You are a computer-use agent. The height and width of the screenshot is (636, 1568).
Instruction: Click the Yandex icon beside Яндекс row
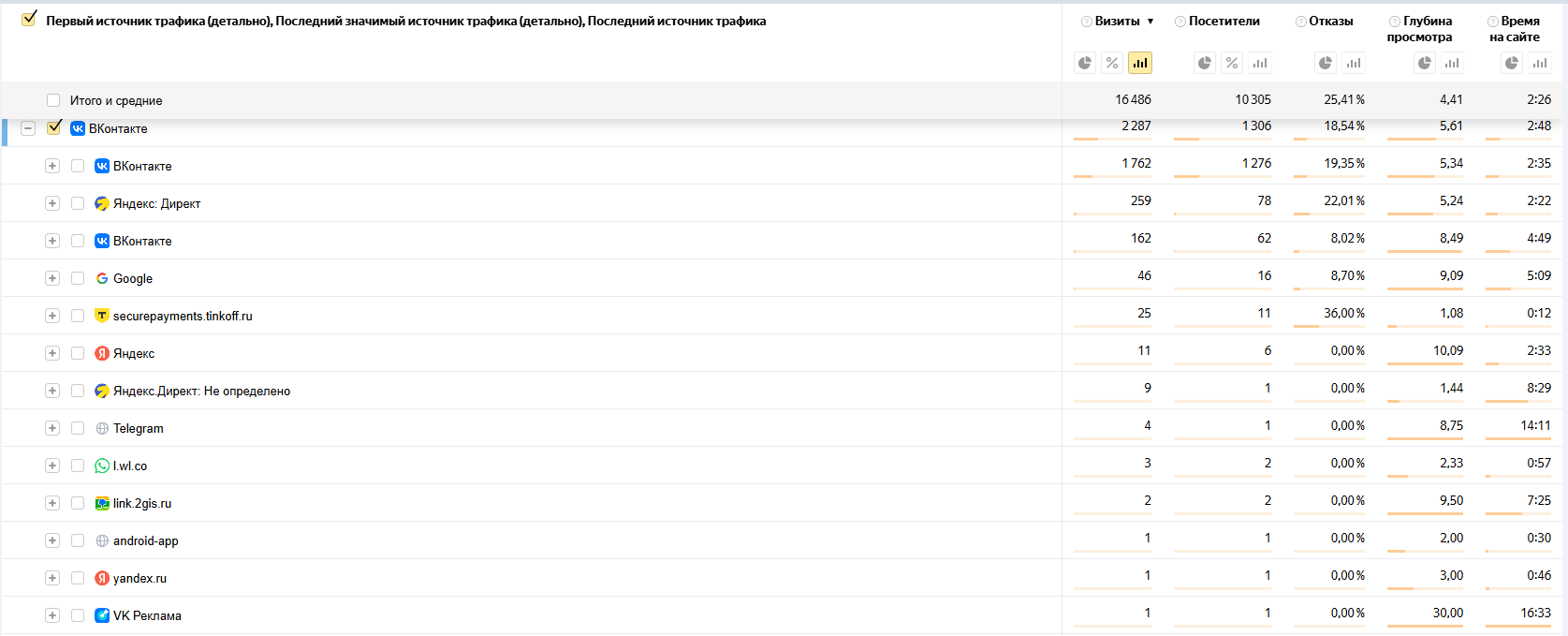[102, 353]
